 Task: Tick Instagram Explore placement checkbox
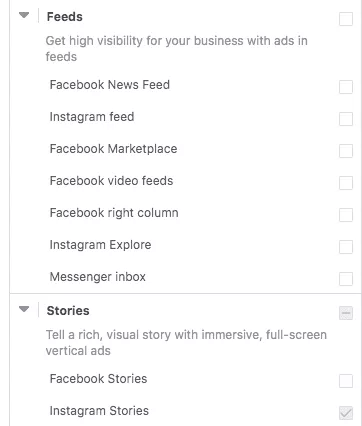[346, 247]
